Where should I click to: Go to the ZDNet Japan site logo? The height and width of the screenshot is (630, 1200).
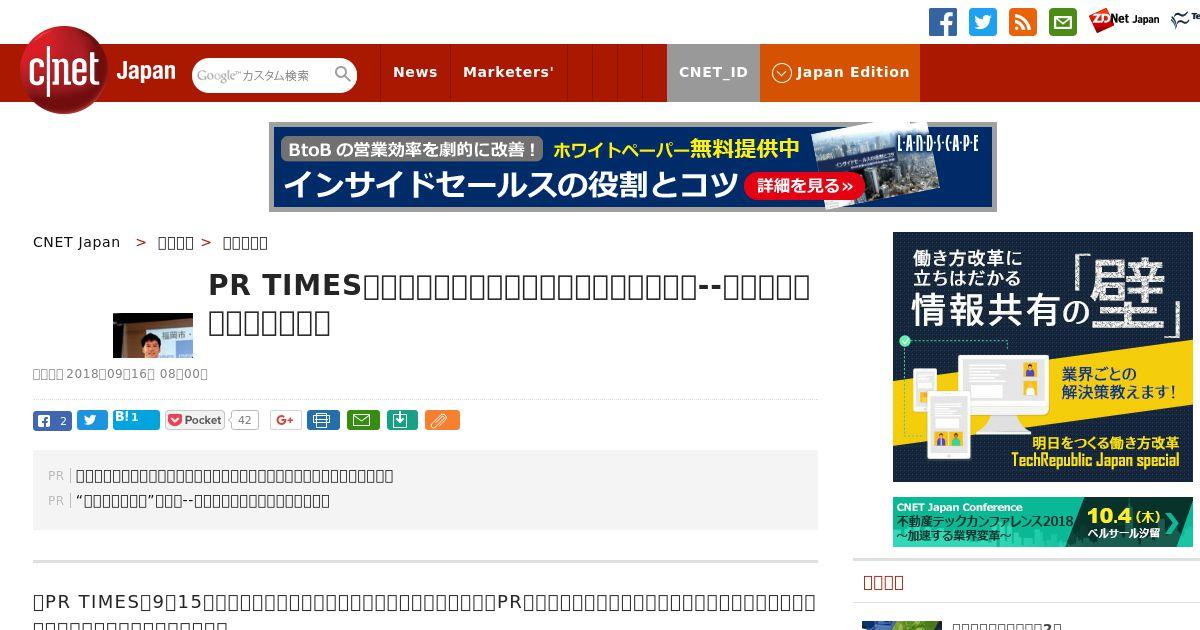[1124, 19]
